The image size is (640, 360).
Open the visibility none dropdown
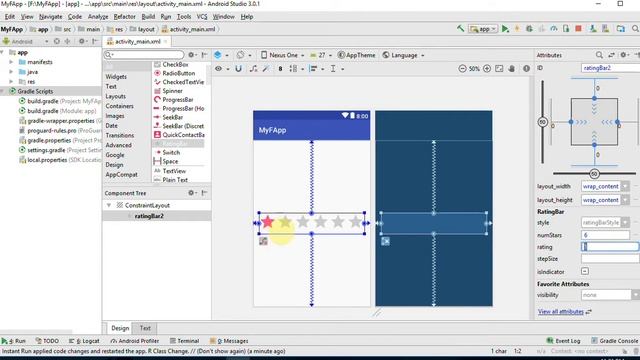pos(635,295)
